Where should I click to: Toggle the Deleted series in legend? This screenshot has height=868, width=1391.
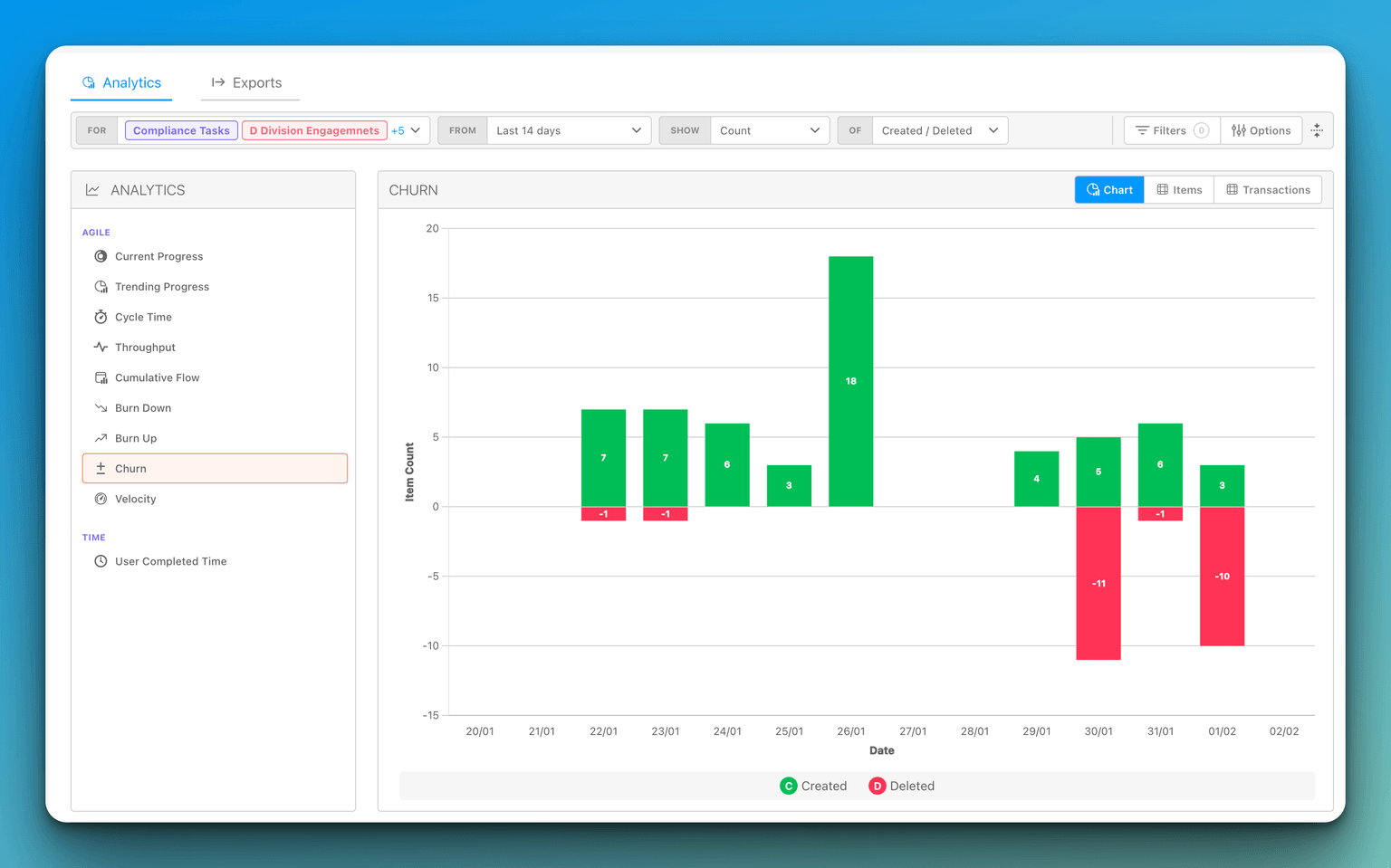click(902, 786)
